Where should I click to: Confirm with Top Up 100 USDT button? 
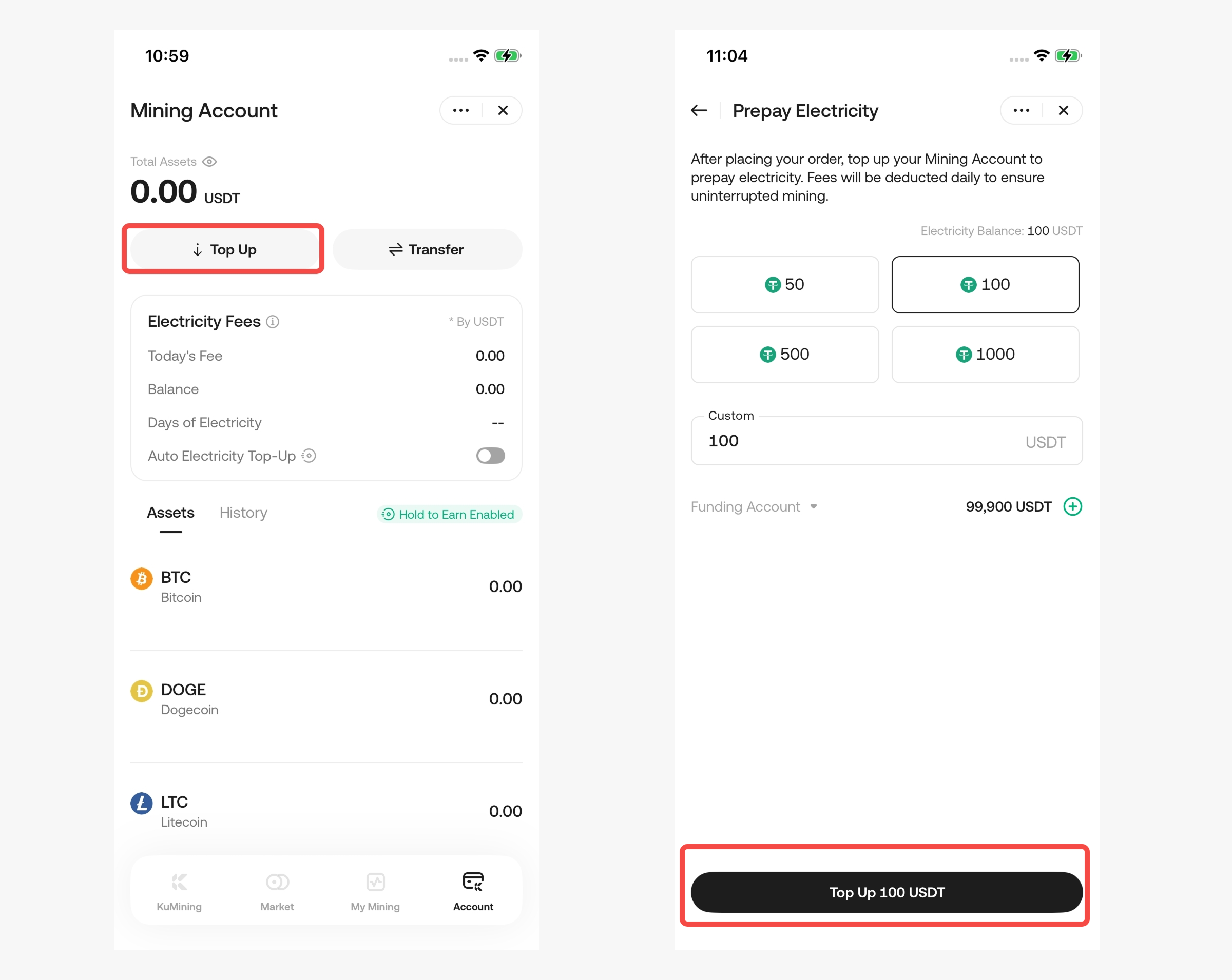[887, 892]
